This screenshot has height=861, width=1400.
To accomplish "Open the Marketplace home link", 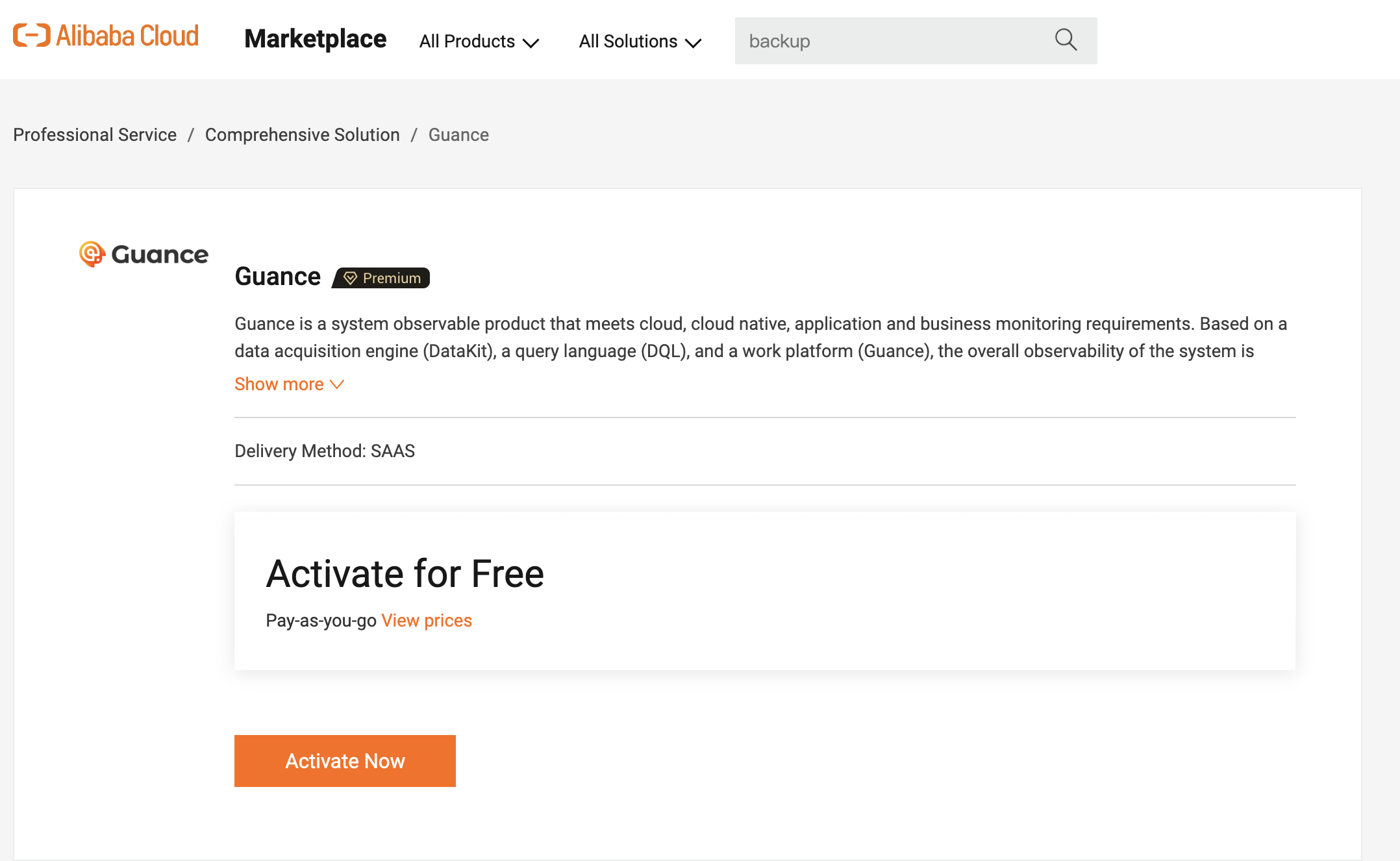I will click(316, 39).
